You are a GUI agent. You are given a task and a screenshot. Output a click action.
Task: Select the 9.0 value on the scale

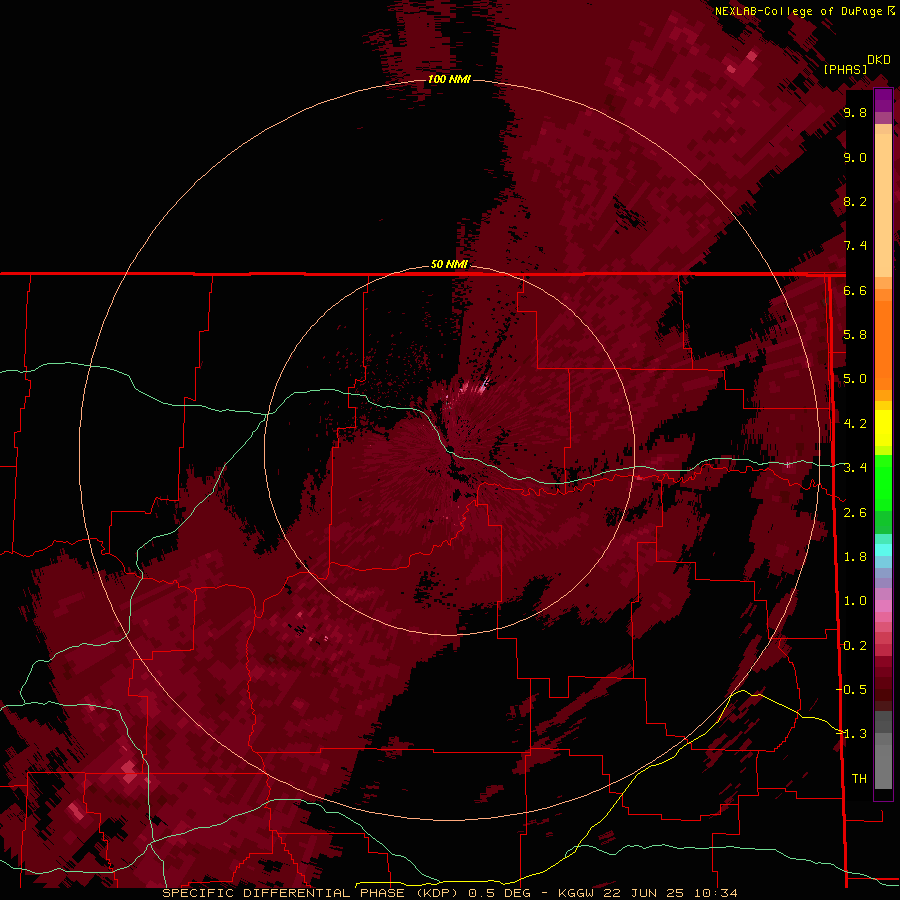(x=855, y=158)
